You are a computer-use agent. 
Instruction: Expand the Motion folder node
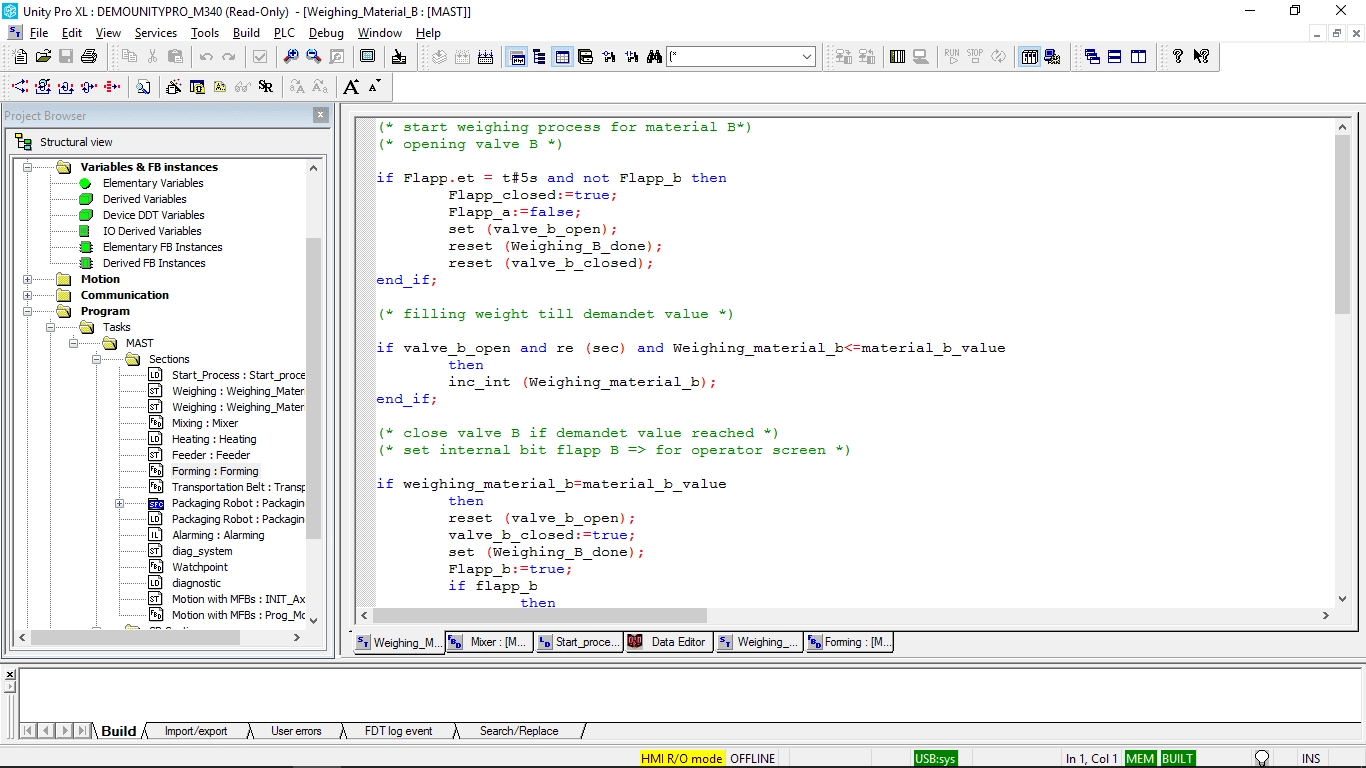[x=28, y=279]
